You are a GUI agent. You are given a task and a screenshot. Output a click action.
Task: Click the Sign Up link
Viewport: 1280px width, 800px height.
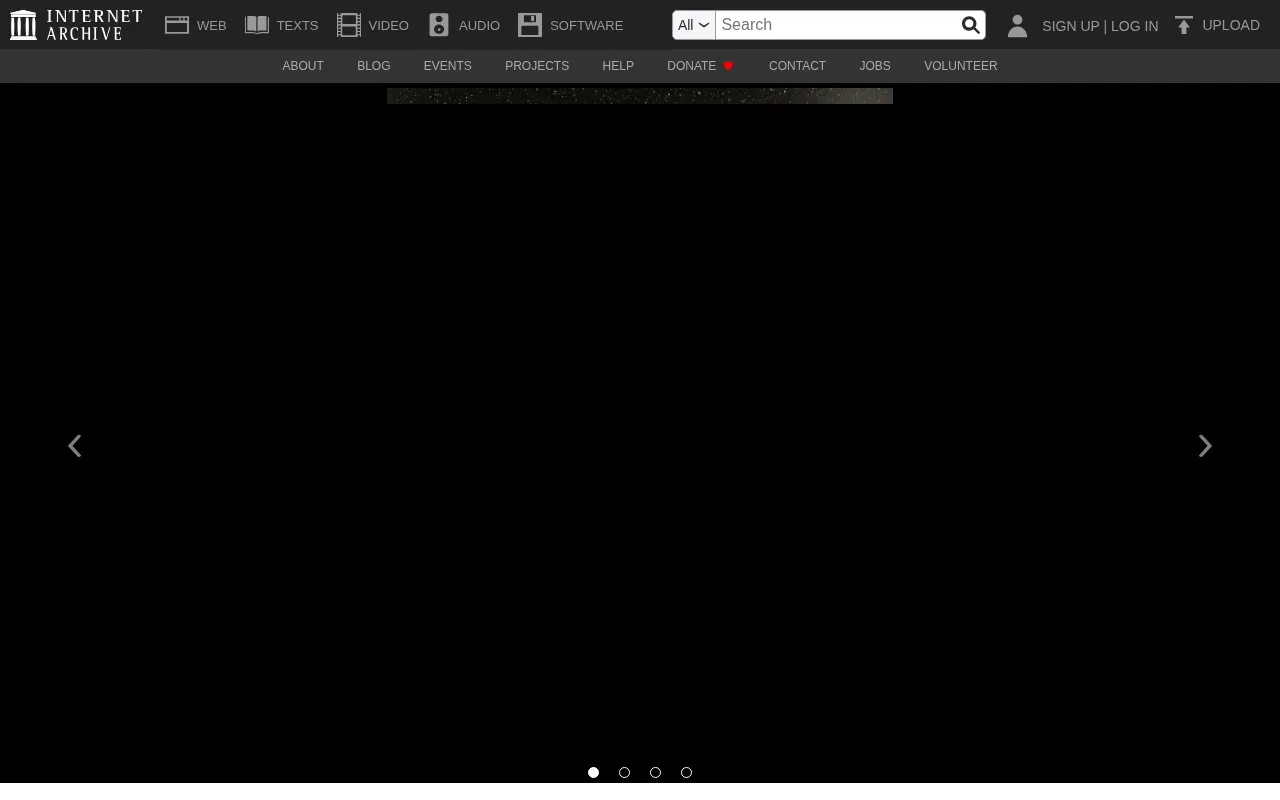tap(1070, 26)
